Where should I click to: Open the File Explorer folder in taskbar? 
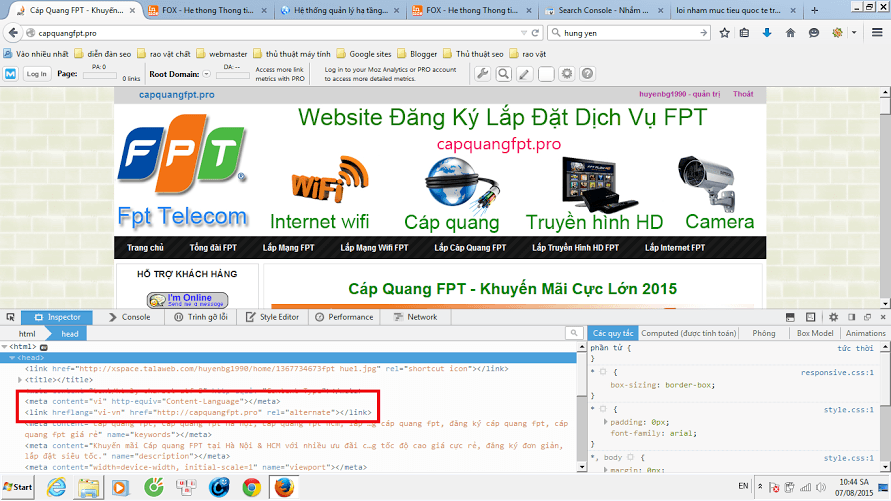tap(89, 487)
